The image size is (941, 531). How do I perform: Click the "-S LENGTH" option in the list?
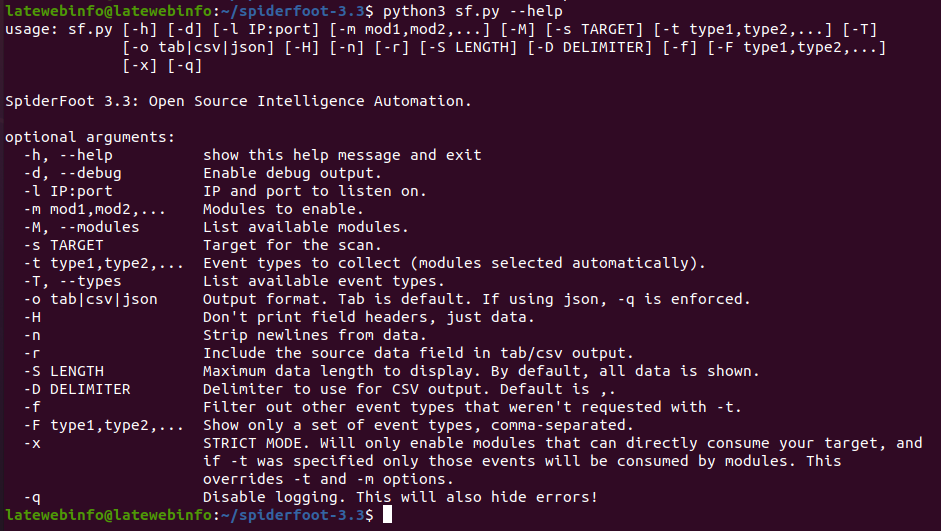pyautogui.click(x=63, y=371)
